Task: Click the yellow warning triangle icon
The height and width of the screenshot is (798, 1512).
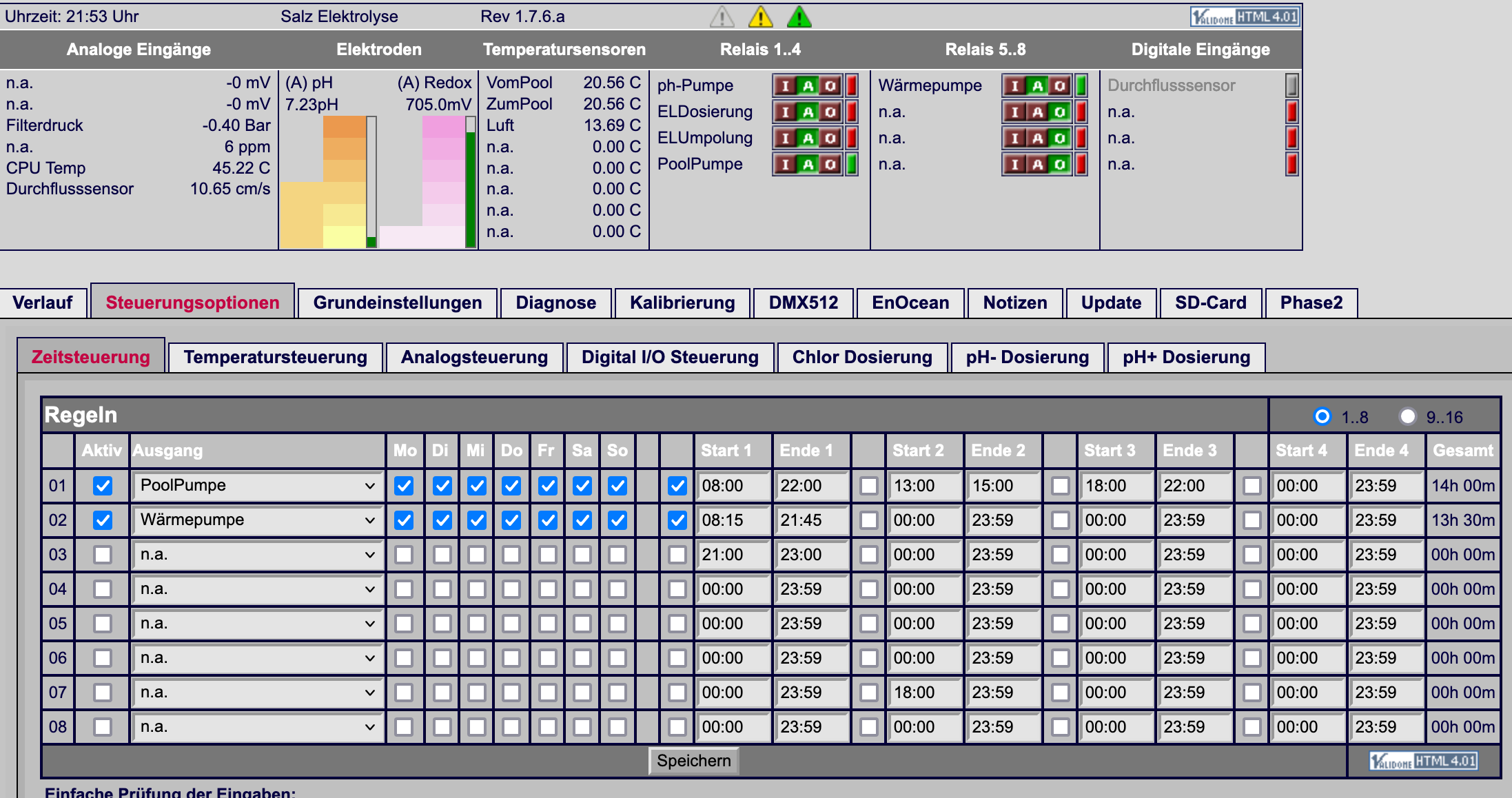Action: pos(760,17)
